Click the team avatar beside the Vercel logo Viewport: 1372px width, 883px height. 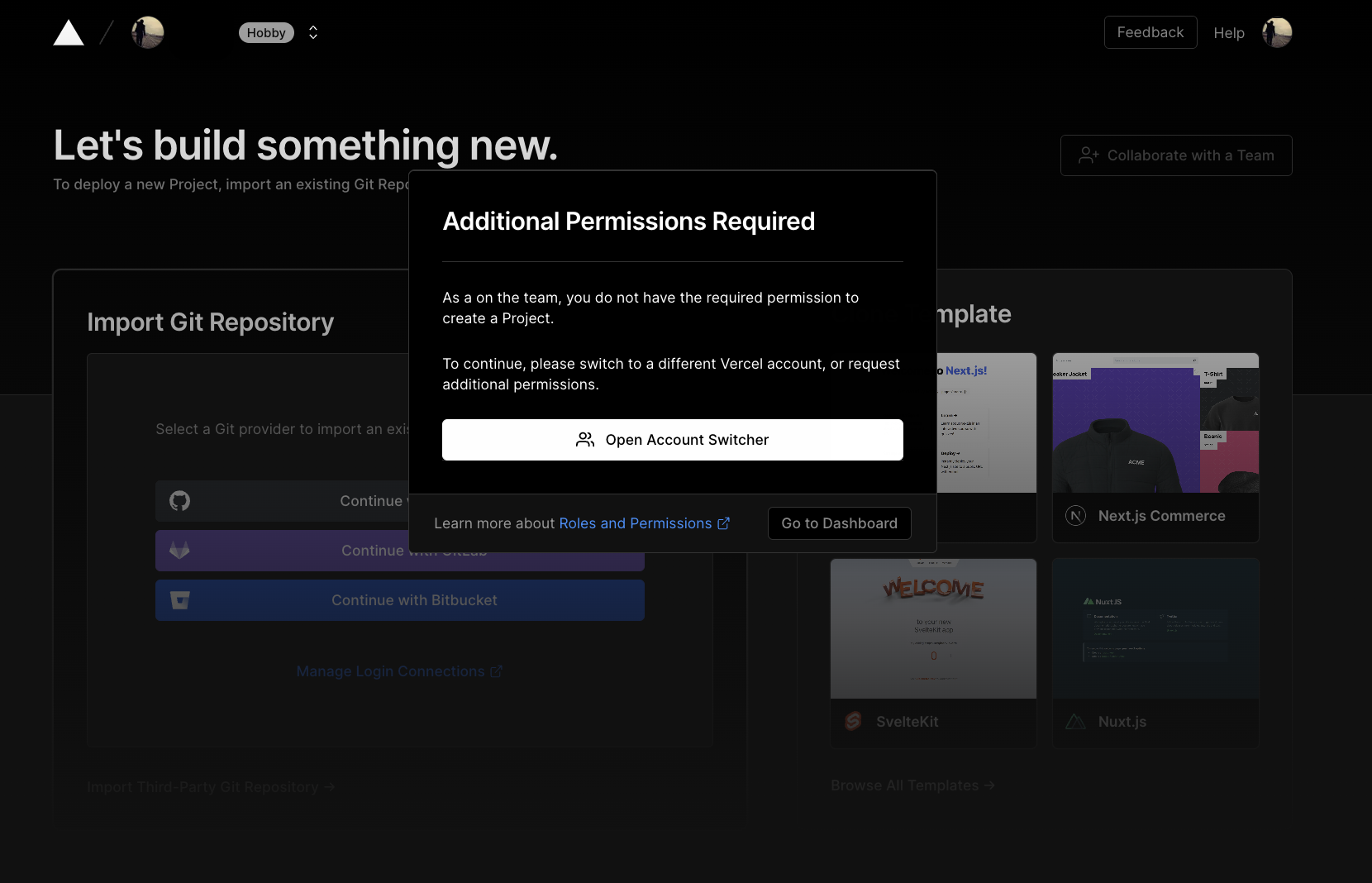pyautogui.click(x=147, y=32)
